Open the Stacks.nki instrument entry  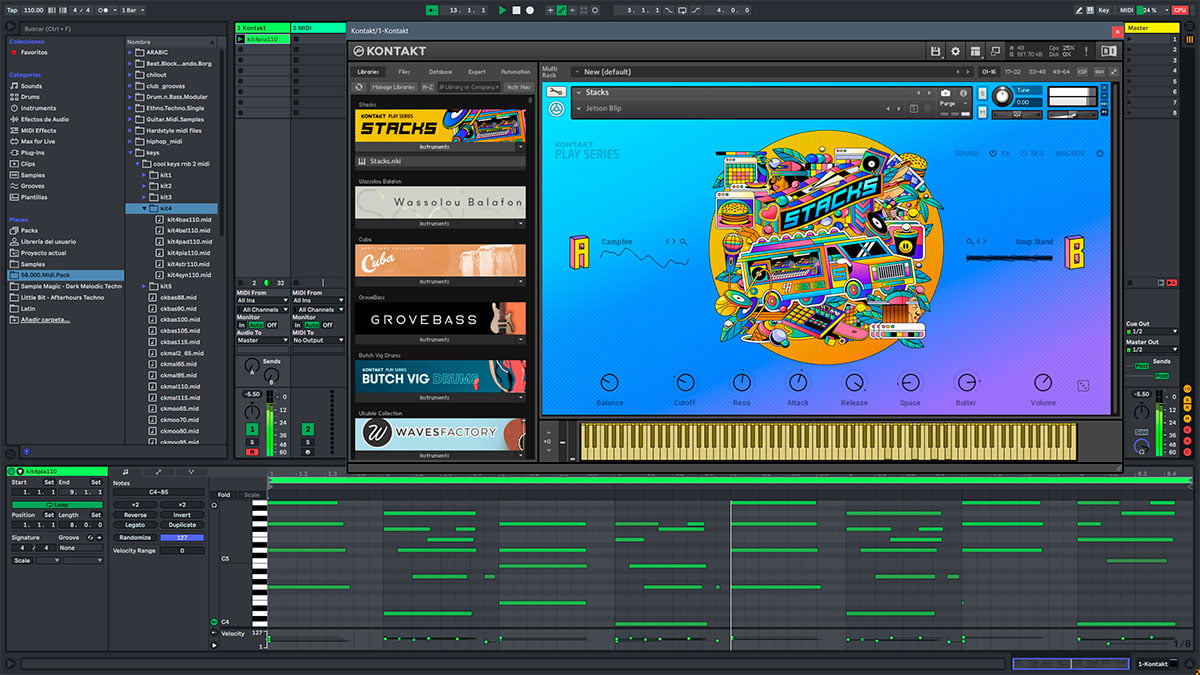440,161
